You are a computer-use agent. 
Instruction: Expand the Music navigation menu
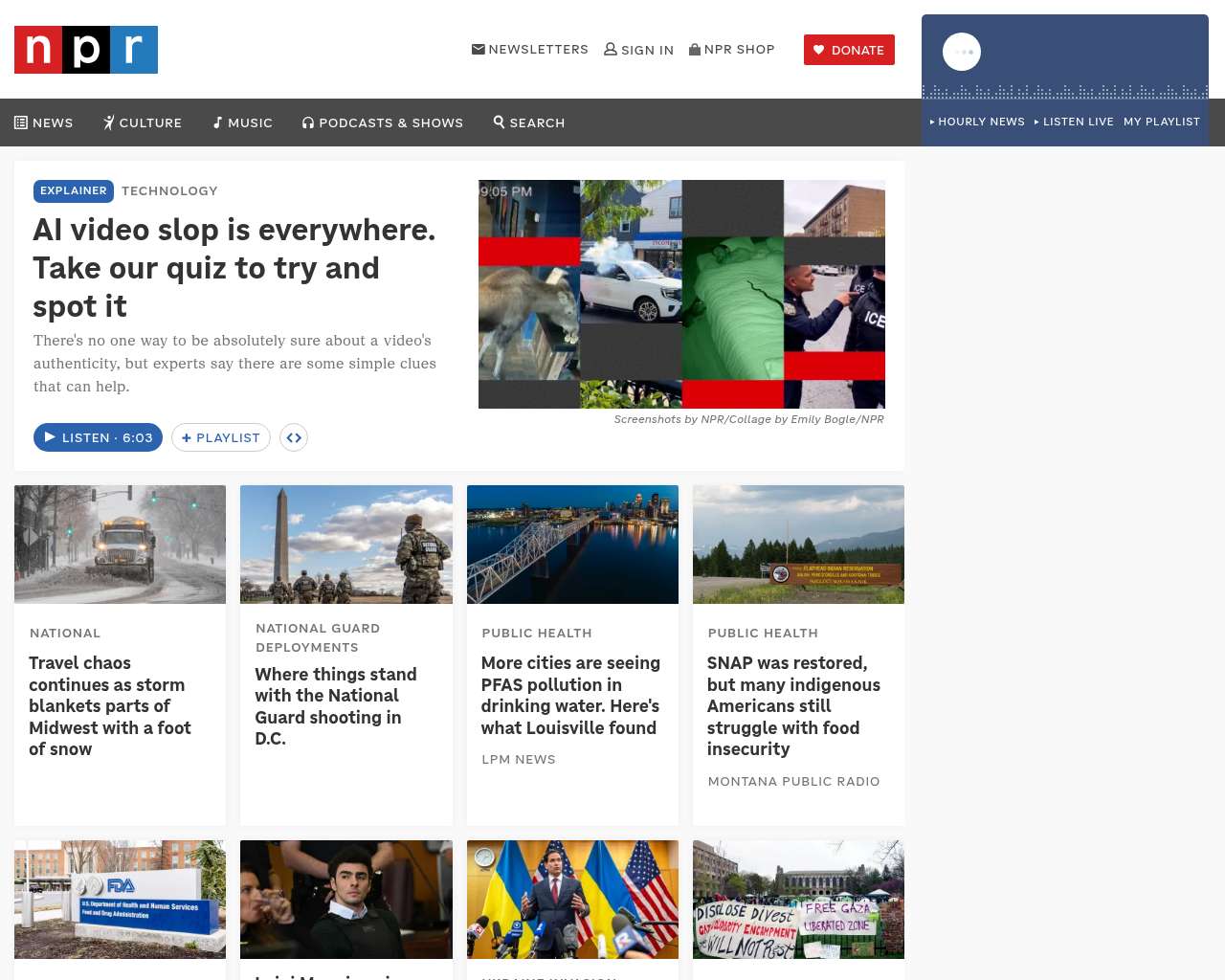pos(242,122)
